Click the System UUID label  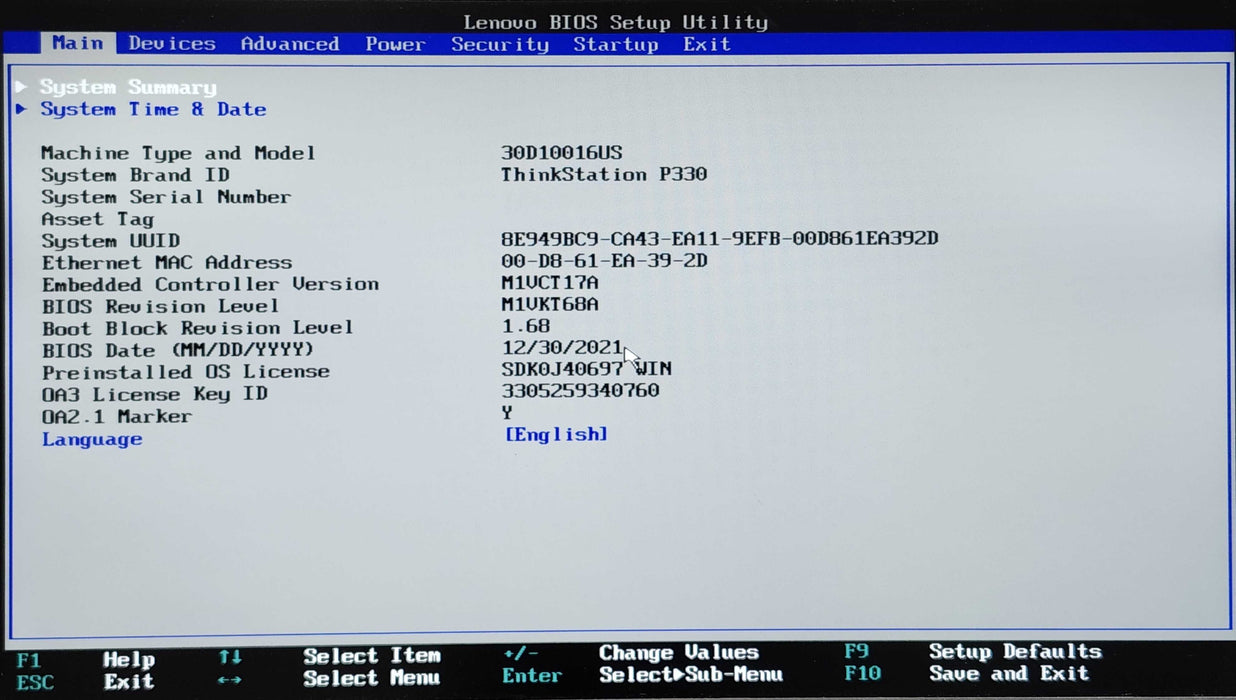110,241
